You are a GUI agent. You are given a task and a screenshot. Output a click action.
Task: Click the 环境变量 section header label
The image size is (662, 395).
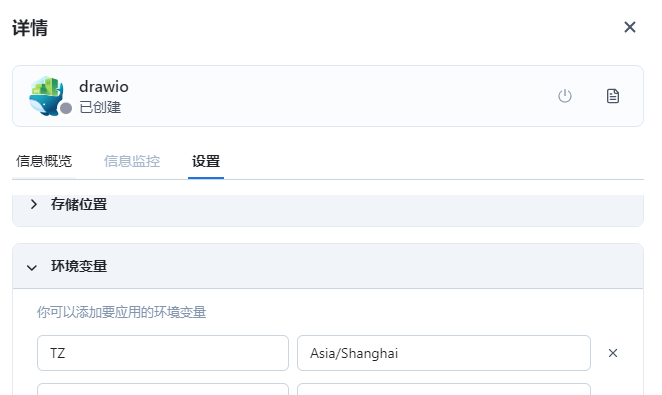point(79,266)
